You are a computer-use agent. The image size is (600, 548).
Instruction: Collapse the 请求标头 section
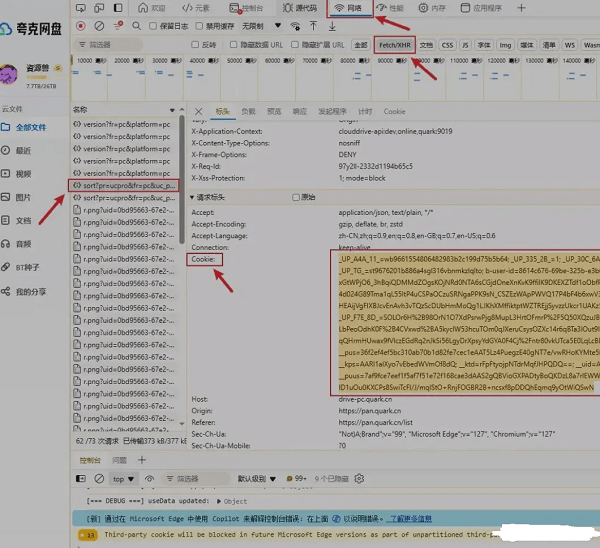pos(192,197)
